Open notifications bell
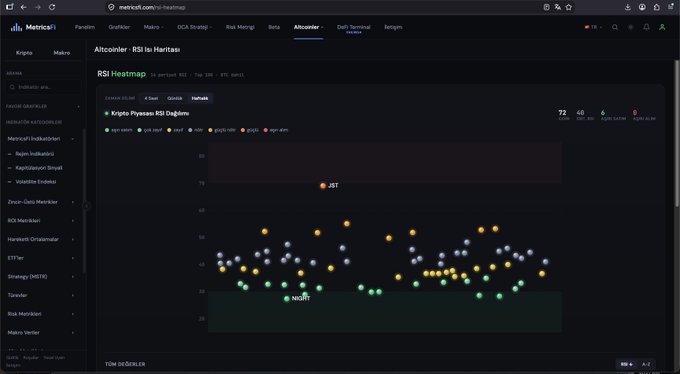The height and width of the screenshot is (374, 680). coord(646,27)
